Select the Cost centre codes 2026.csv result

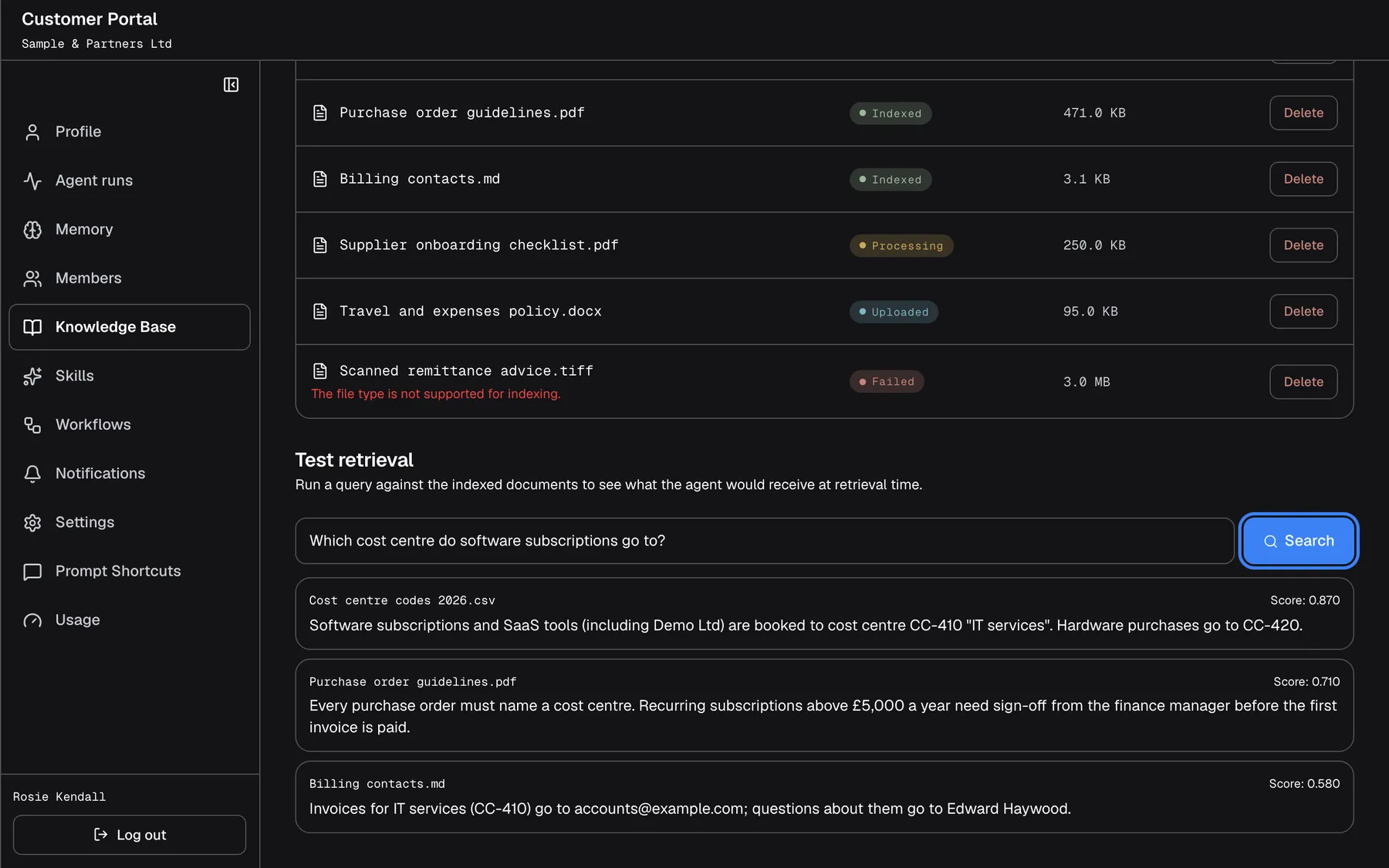click(x=824, y=613)
